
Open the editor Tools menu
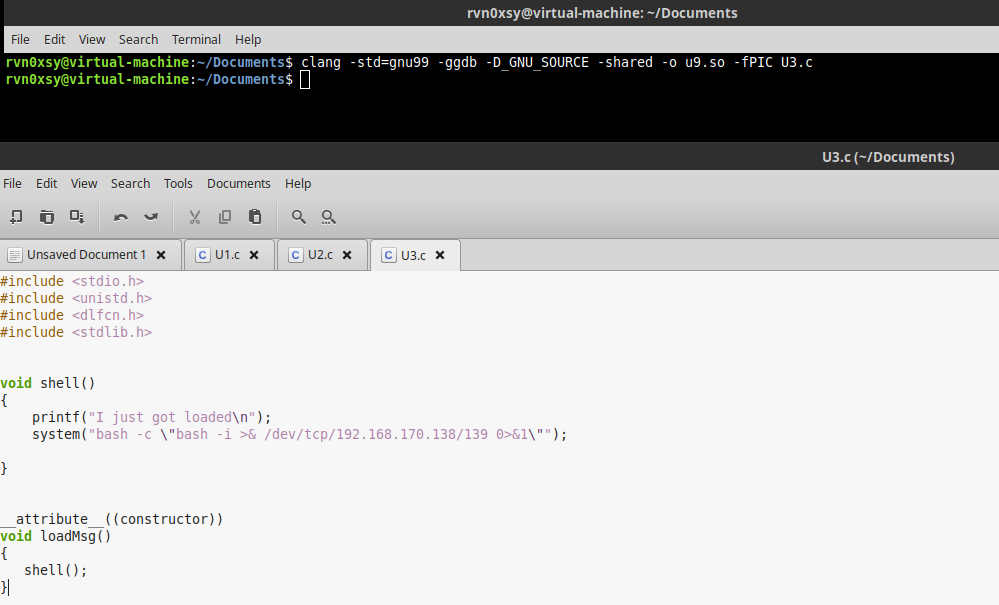click(178, 183)
